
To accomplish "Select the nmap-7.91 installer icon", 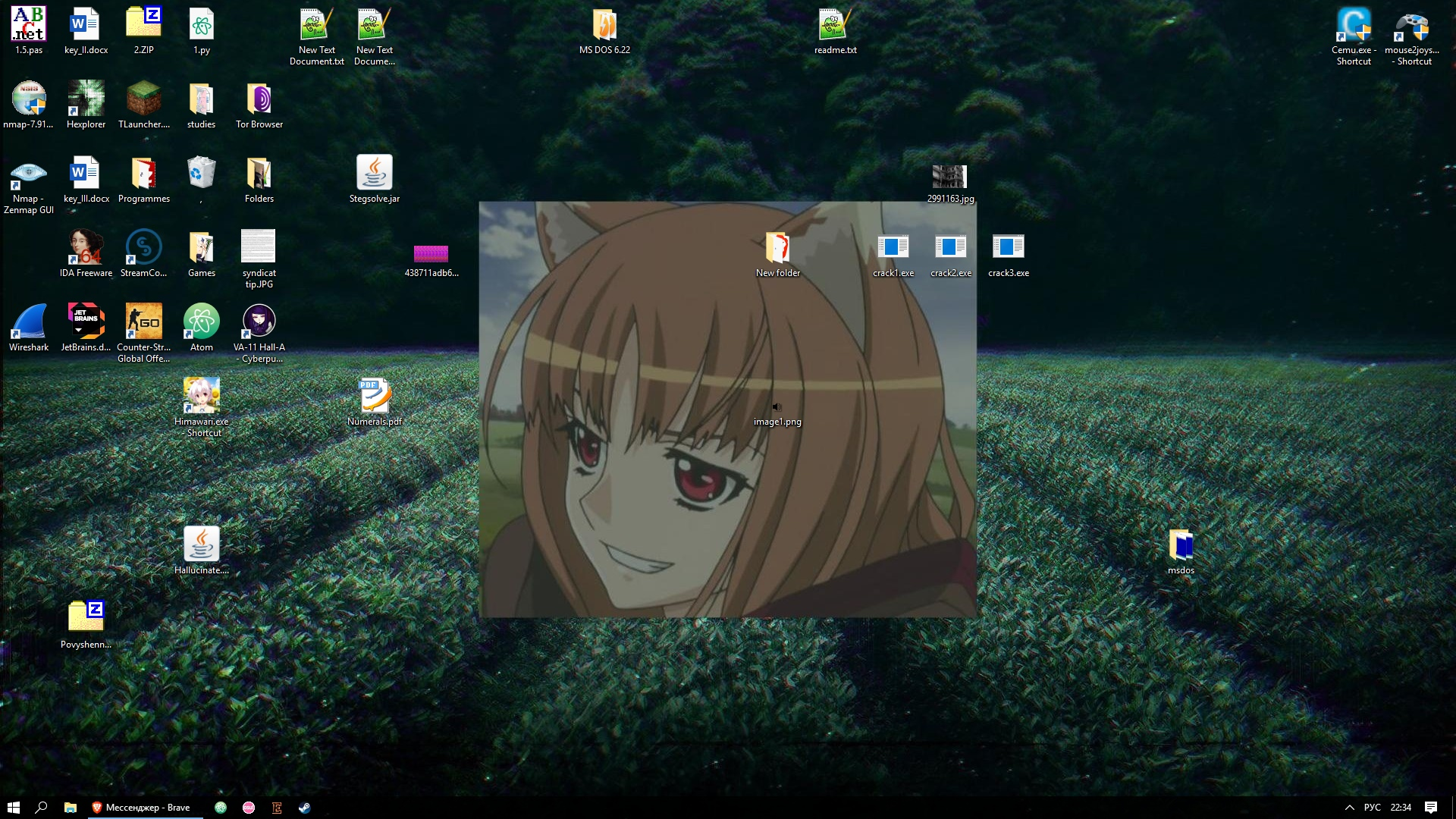I will (29, 99).
